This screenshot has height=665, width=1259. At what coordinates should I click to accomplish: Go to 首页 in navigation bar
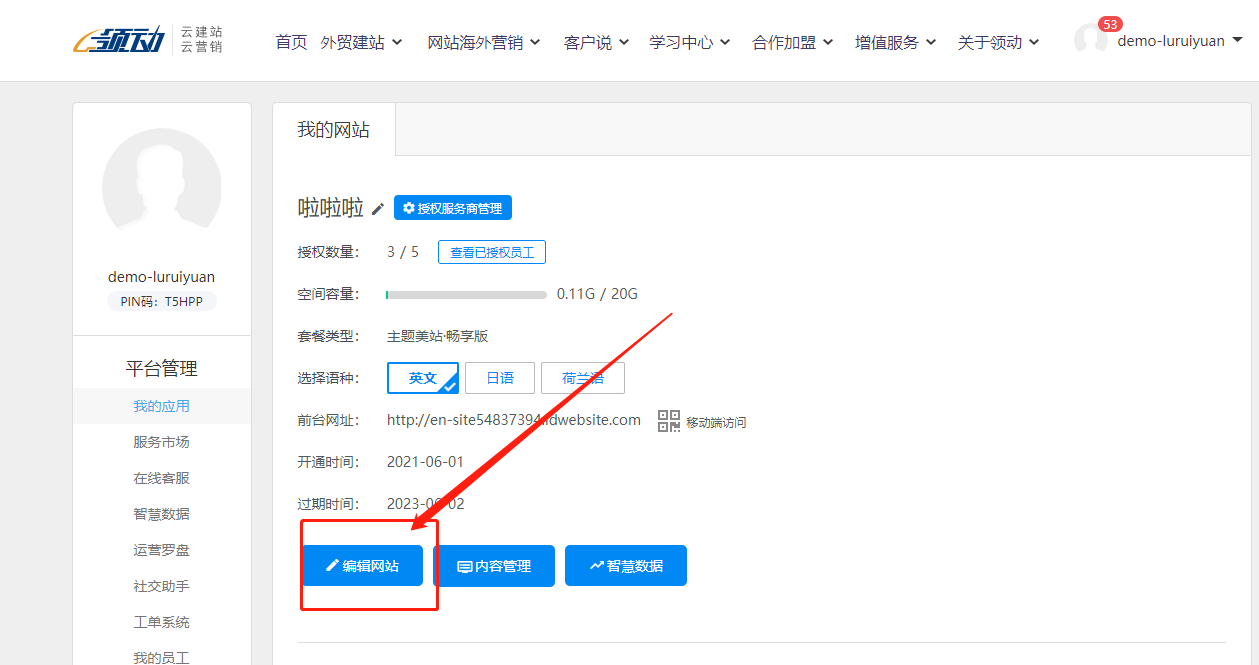click(291, 42)
